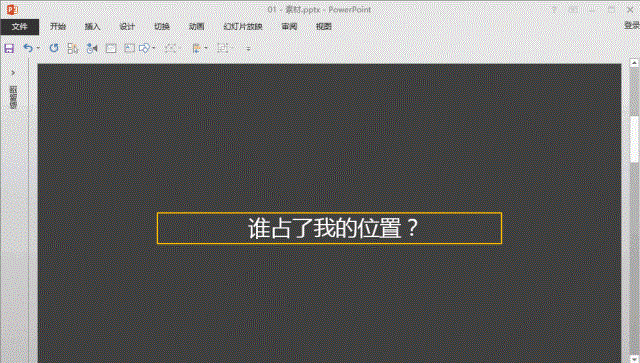Expand the shapes dropdown arrow
The image size is (640, 363).
(153, 48)
